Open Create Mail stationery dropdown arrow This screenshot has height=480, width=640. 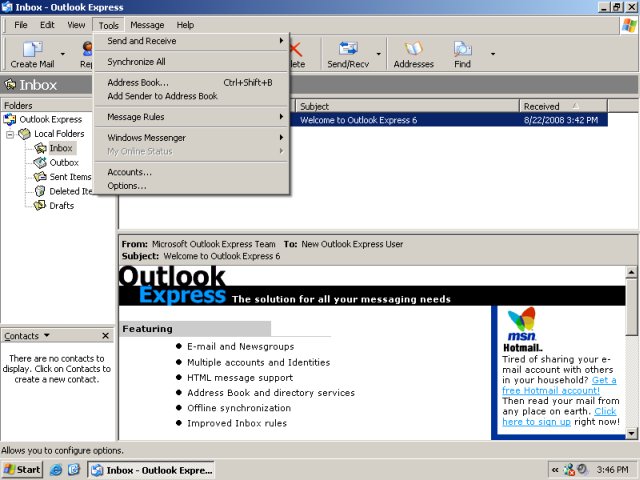pos(62,54)
